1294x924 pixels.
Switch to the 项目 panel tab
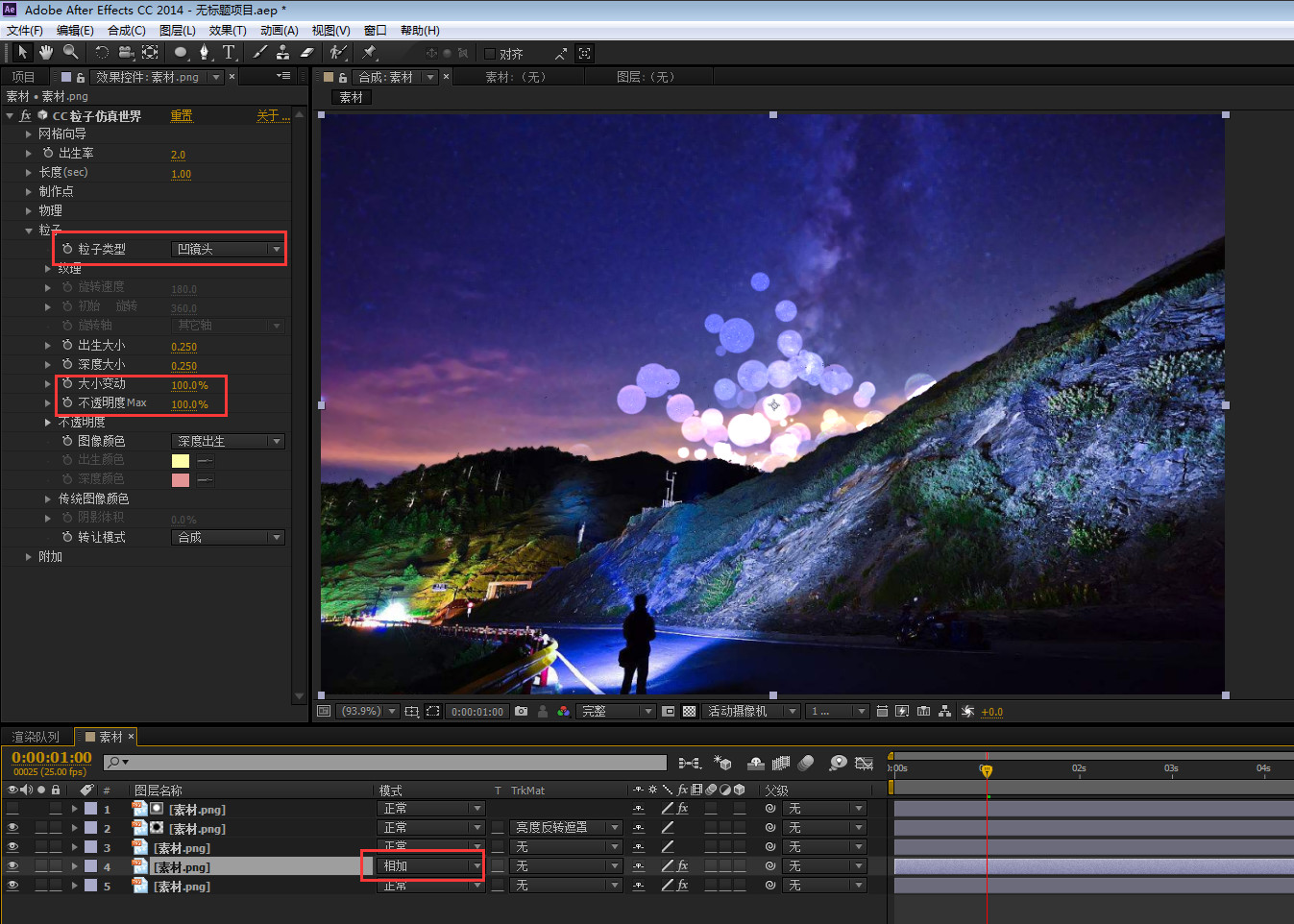tap(23, 77)
